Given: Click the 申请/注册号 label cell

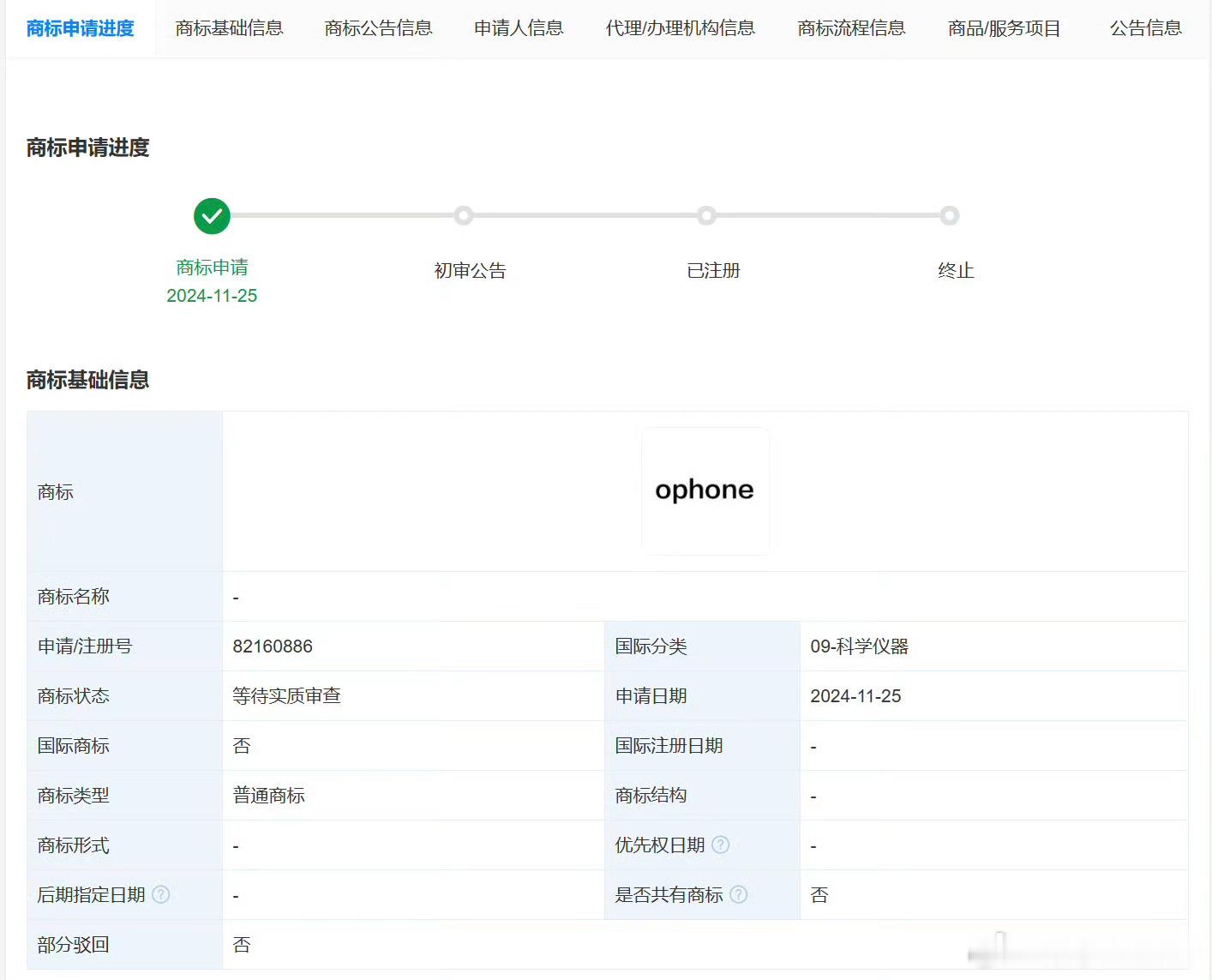Looking at the screenshot, I should pos(124,646).
